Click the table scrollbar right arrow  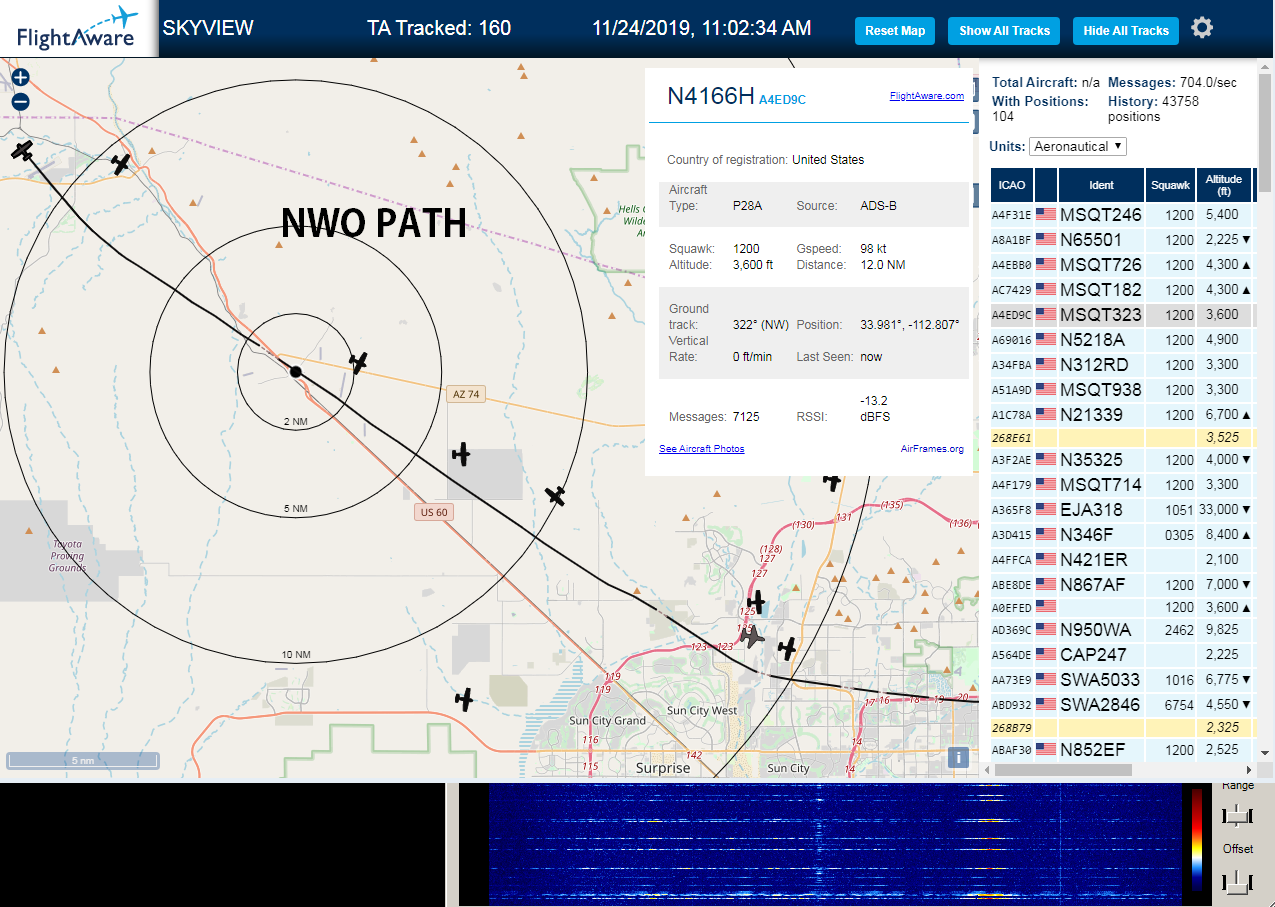point(1248,770)
